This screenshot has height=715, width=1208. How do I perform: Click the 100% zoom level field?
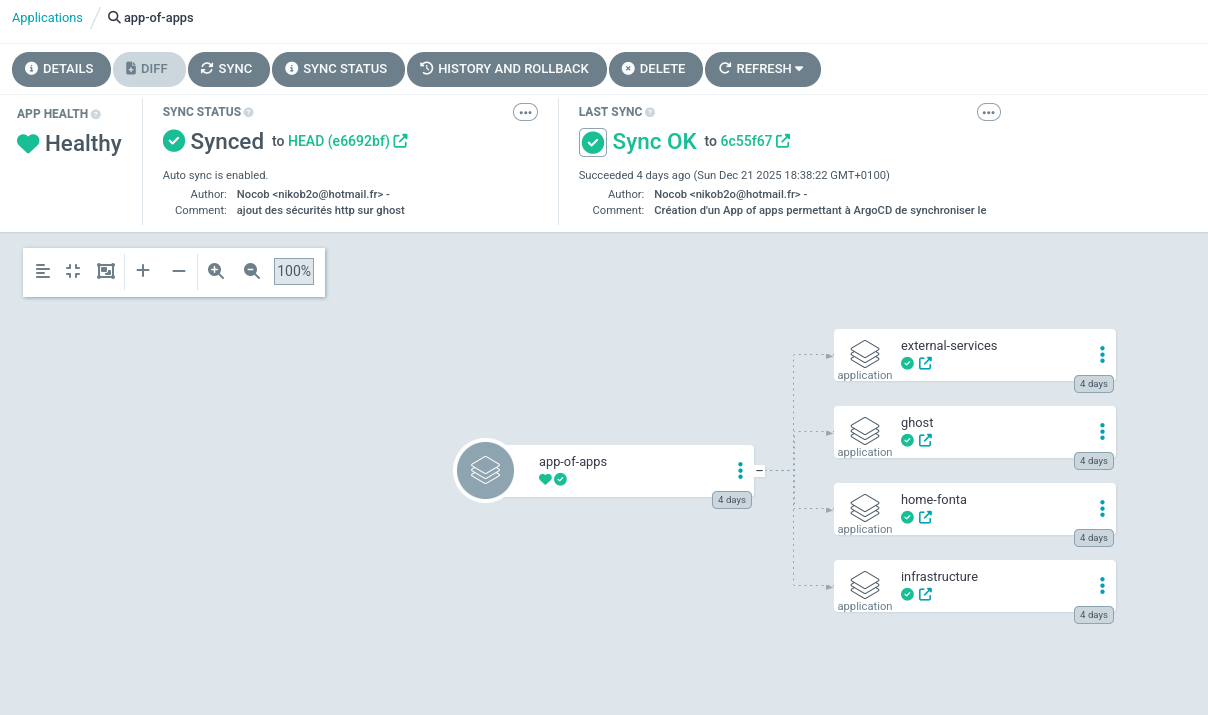pos(294,271)
